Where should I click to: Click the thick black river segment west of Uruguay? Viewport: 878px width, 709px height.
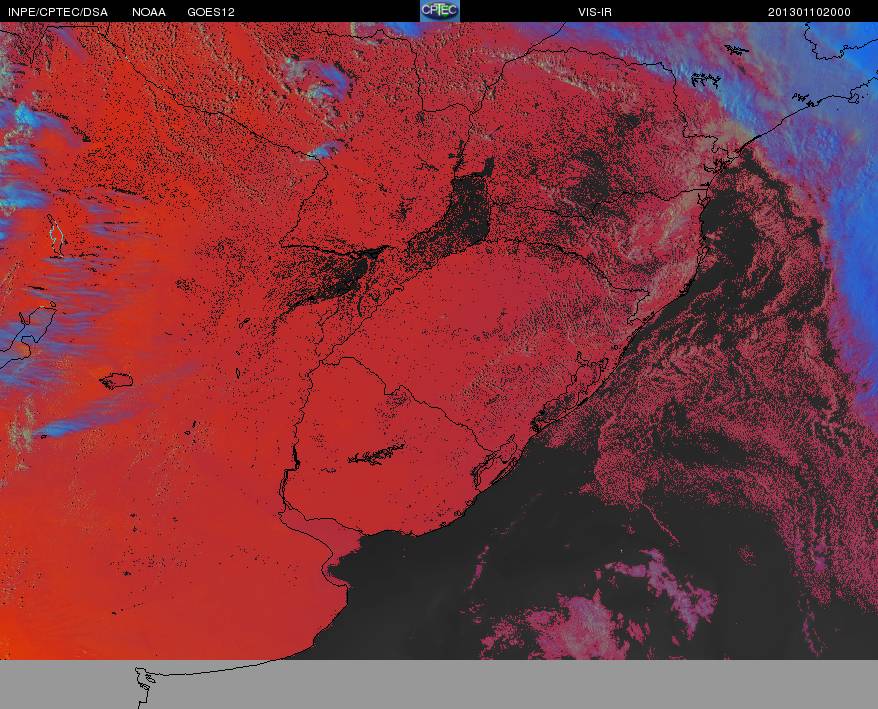coord(294,459)
